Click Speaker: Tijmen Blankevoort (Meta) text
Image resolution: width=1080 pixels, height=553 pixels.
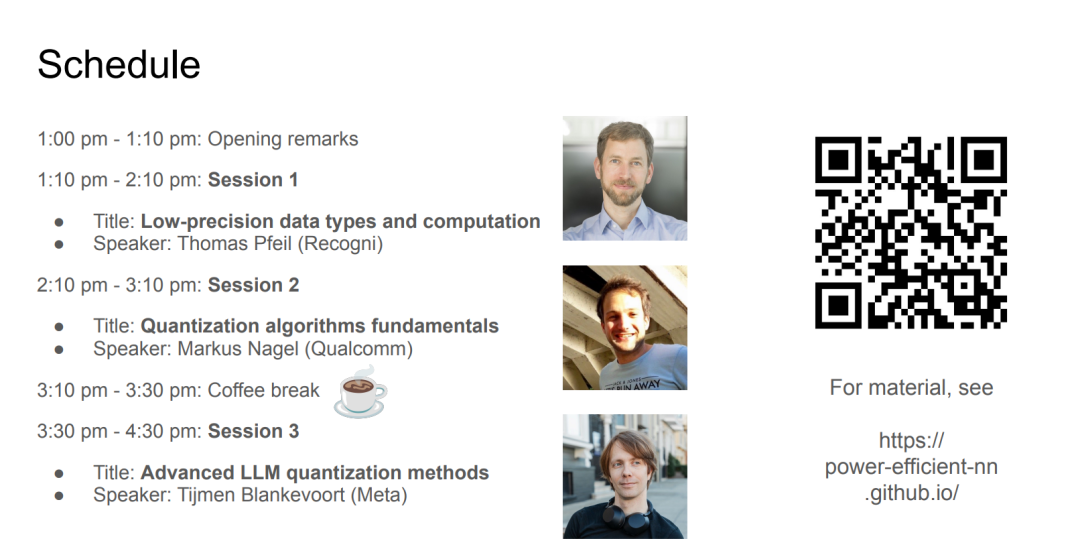(x=250, y=495)
